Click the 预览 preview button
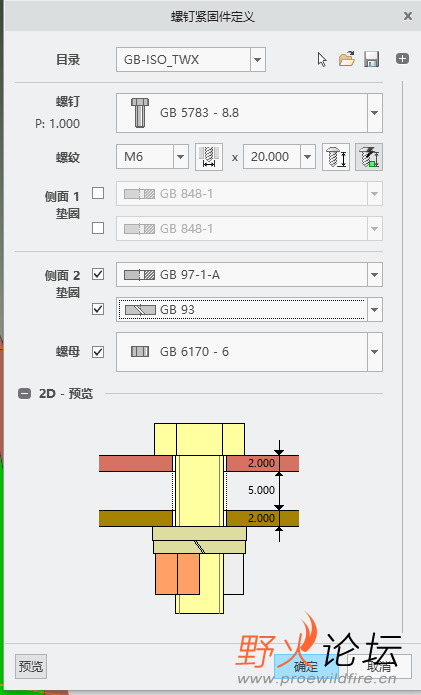Image resolution: width=421 pixels, height=695 pixels. point(31,666)
